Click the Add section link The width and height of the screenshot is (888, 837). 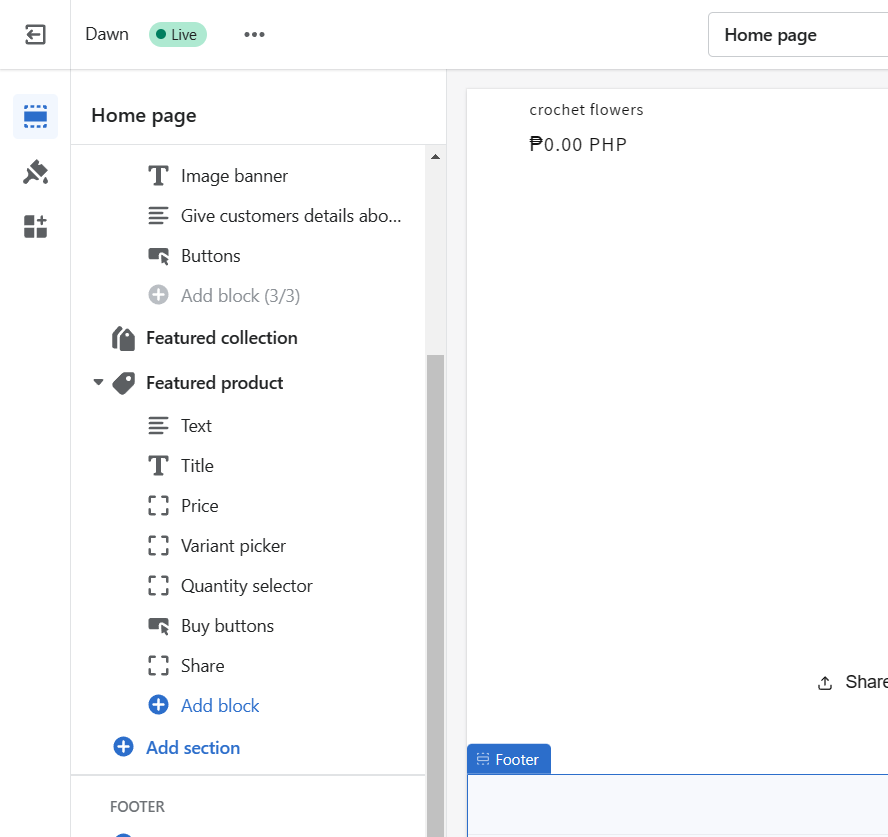tap(193, 748)
